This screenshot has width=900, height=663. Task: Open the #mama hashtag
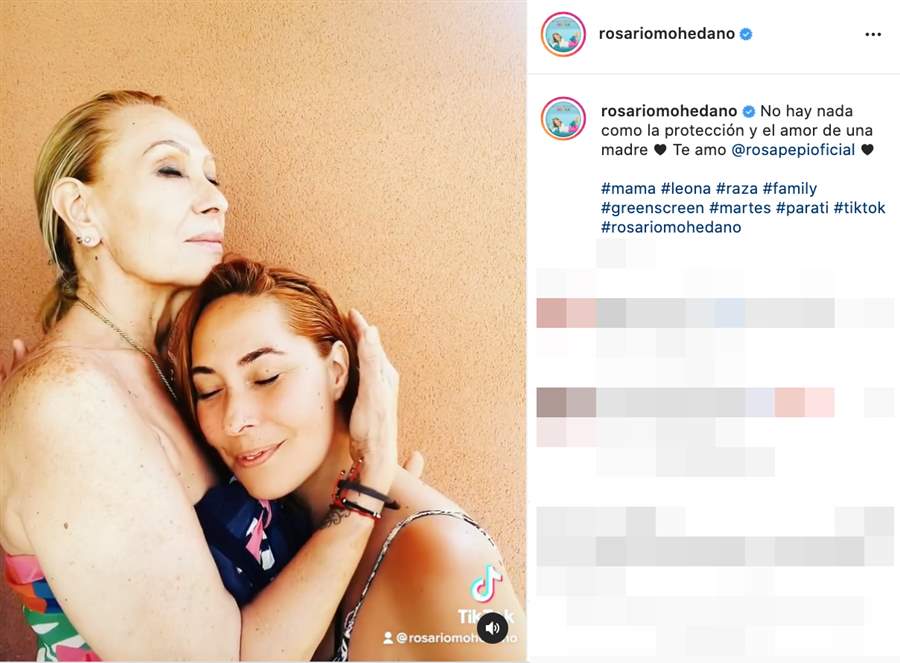pos(628,188)
